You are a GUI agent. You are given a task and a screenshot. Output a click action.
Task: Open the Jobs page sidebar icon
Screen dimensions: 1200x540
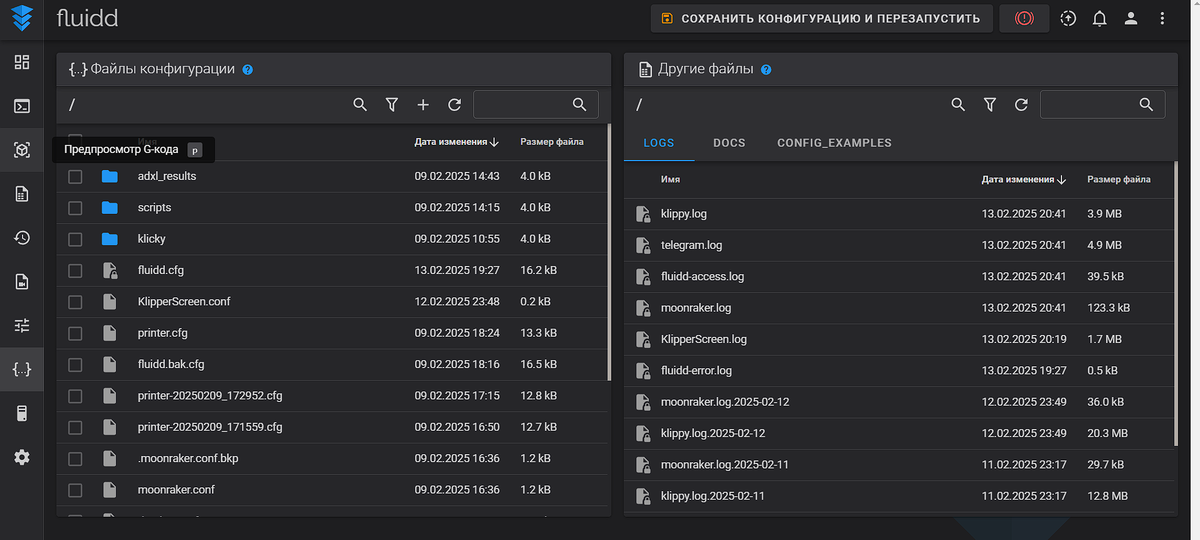click(22, 194)
